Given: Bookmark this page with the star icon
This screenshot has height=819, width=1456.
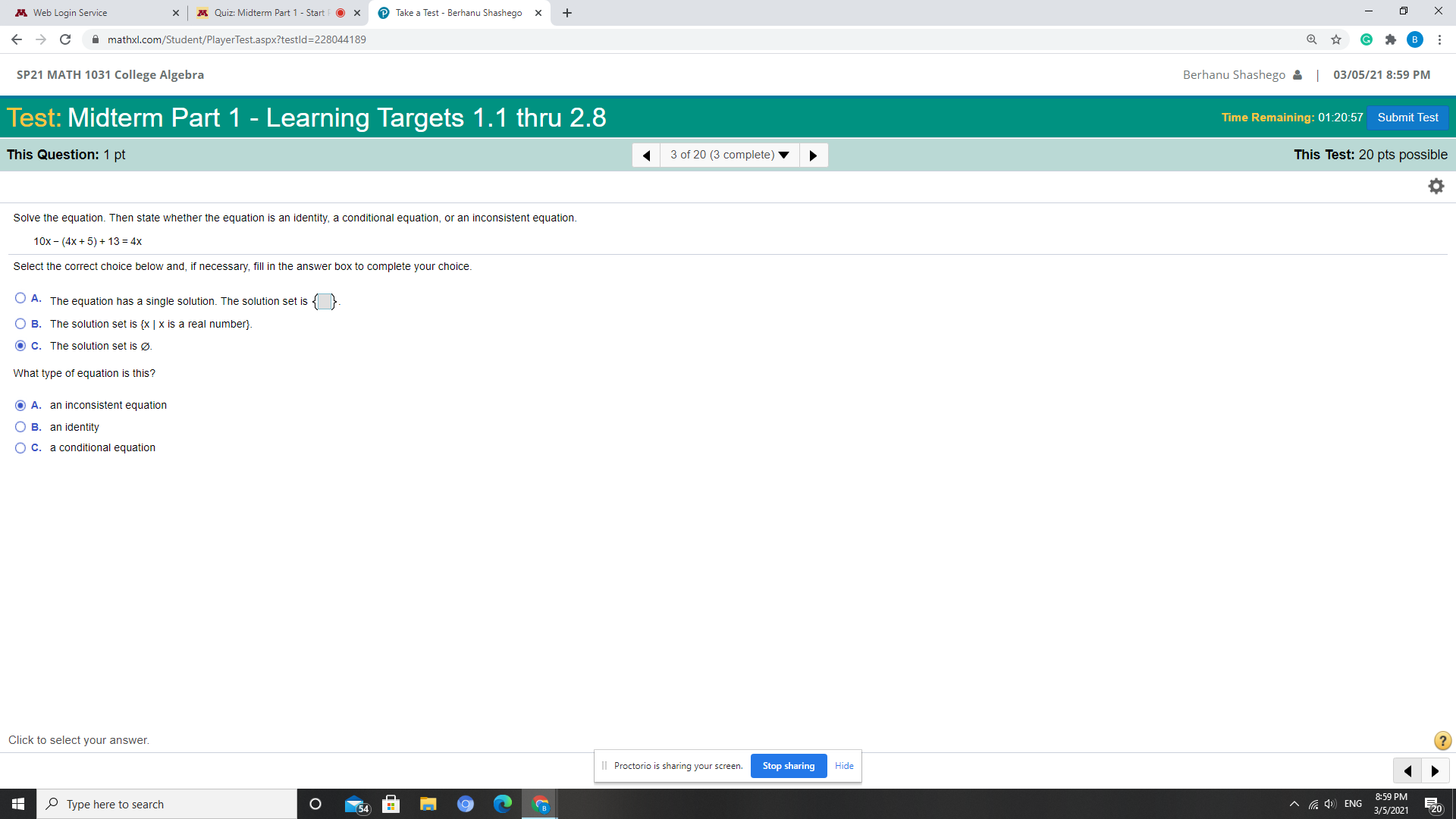Looking at the screenshot, I should [1336, 39].
